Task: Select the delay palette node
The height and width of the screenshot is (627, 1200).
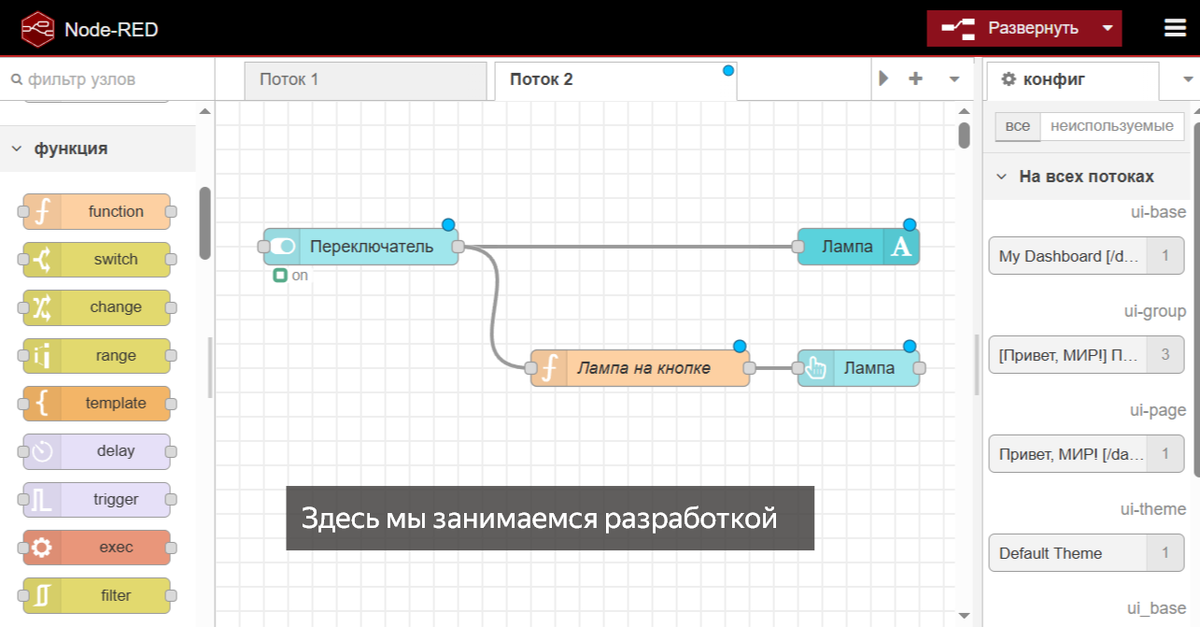Action: tap(96, 451)
